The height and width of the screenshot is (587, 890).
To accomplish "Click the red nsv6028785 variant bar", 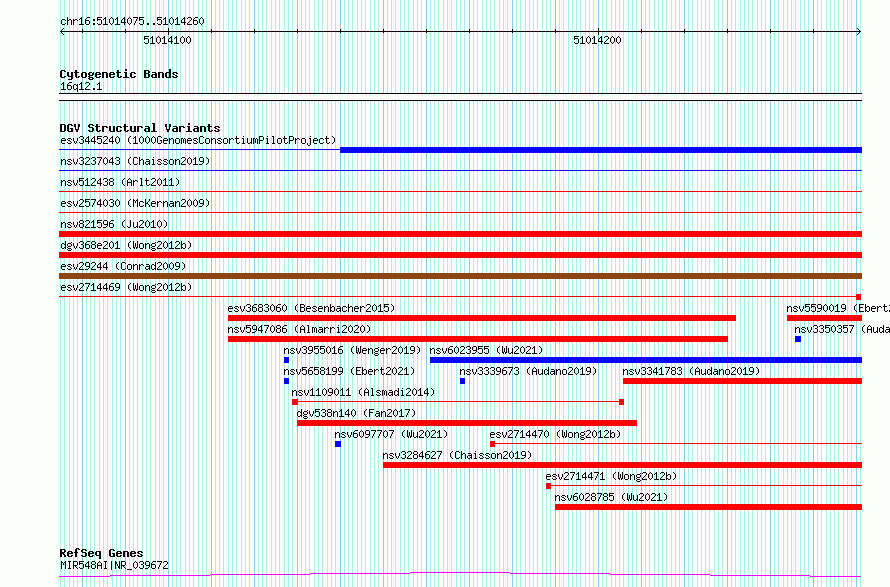I will [x=708, y=507].
